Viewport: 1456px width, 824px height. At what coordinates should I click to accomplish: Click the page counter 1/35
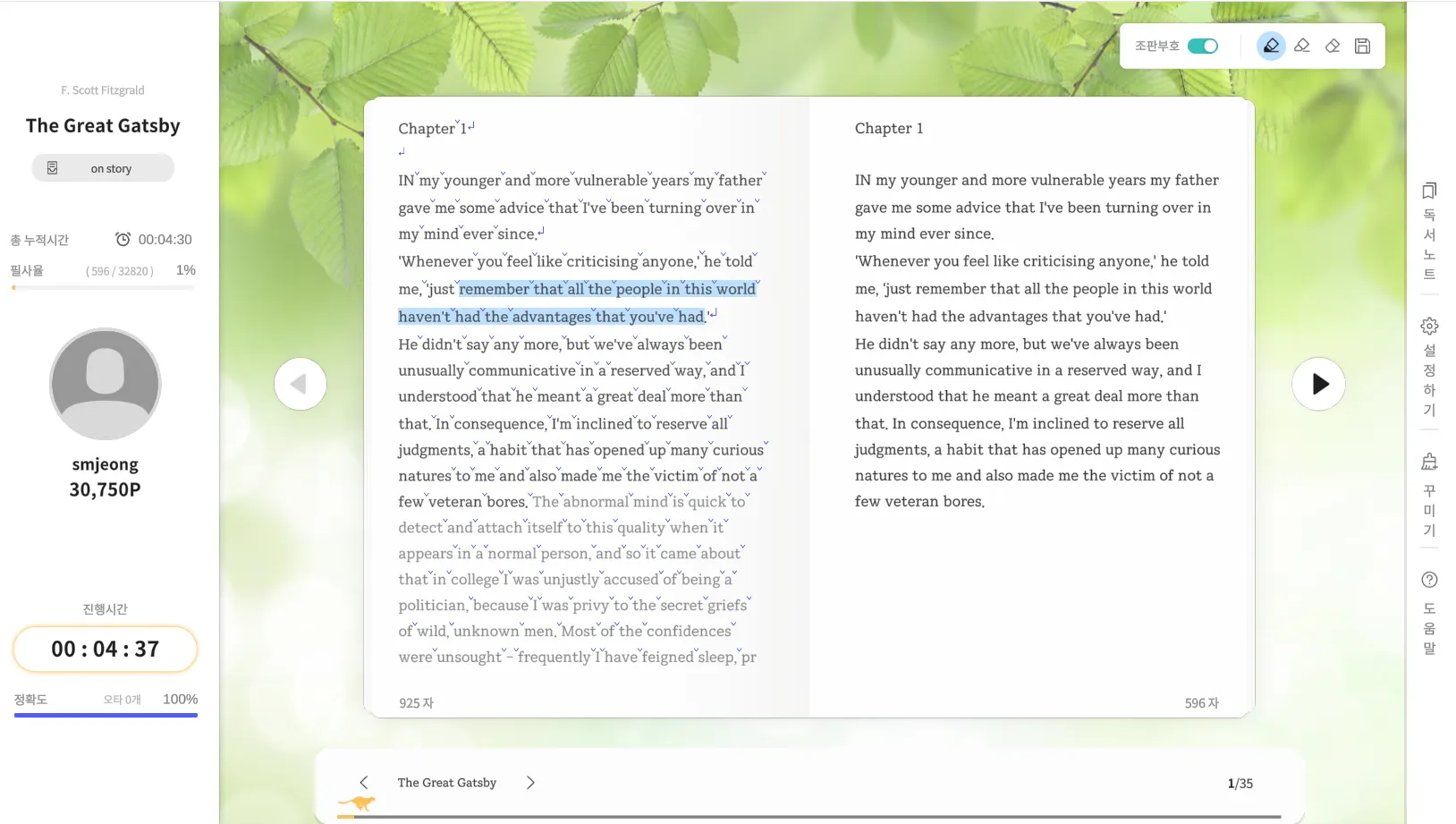1240,784
